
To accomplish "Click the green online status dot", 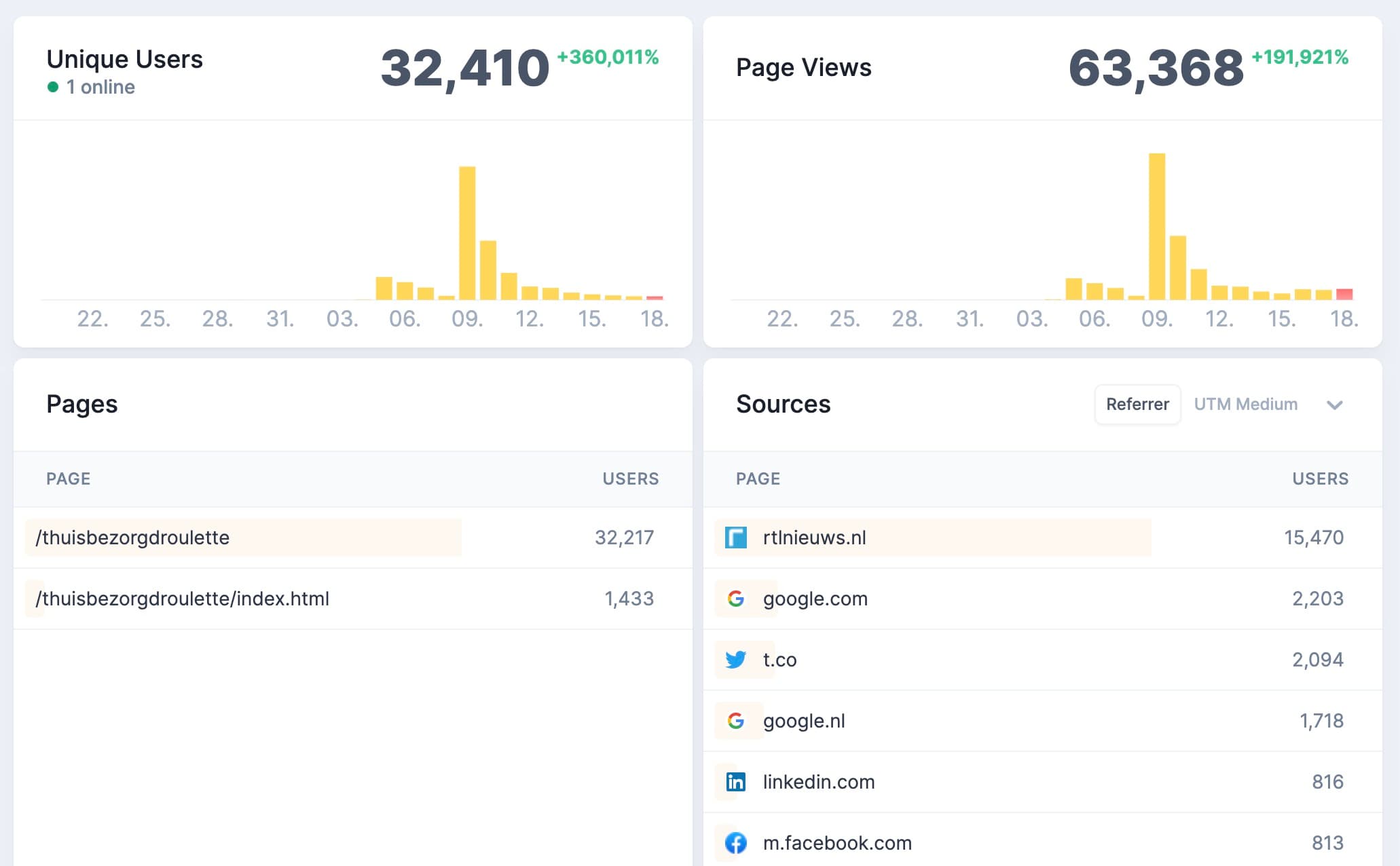I will 53,87.
